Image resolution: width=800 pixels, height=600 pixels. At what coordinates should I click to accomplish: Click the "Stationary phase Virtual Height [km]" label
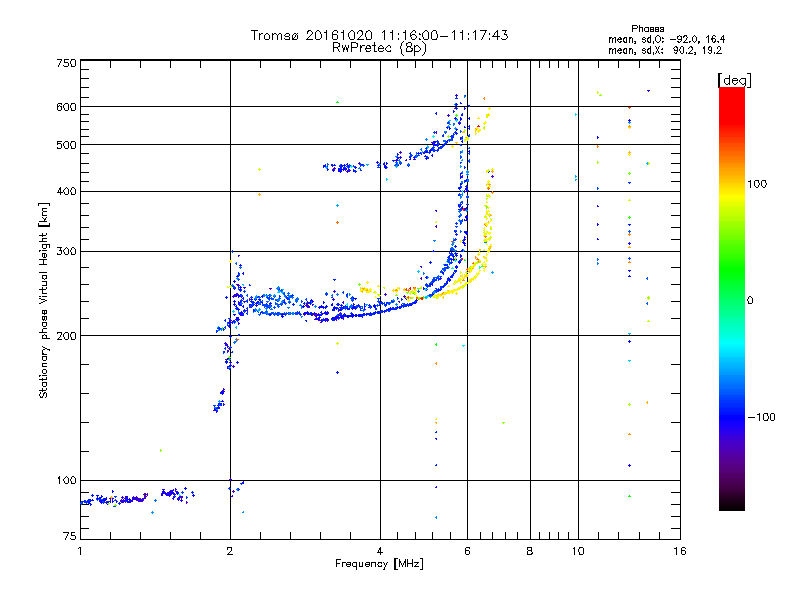[x=44, y=300]
